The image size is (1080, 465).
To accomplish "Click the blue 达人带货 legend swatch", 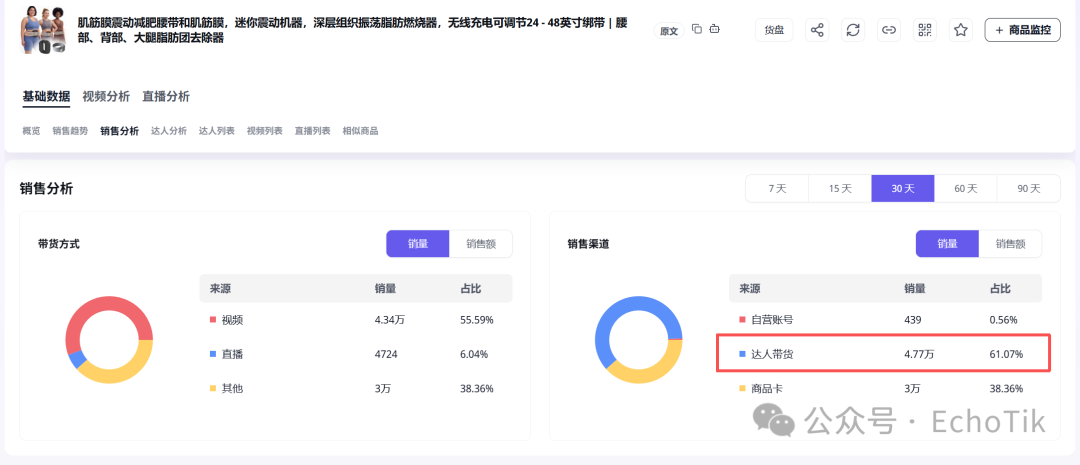I will coord(742,354).
